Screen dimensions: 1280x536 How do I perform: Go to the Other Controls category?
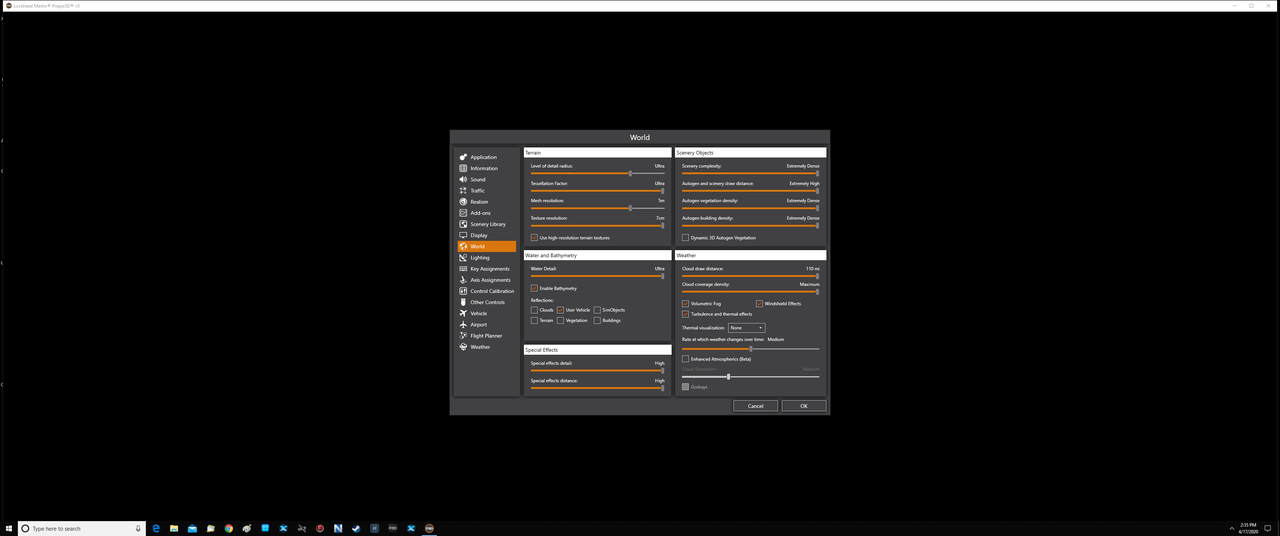tap(487, 302)
